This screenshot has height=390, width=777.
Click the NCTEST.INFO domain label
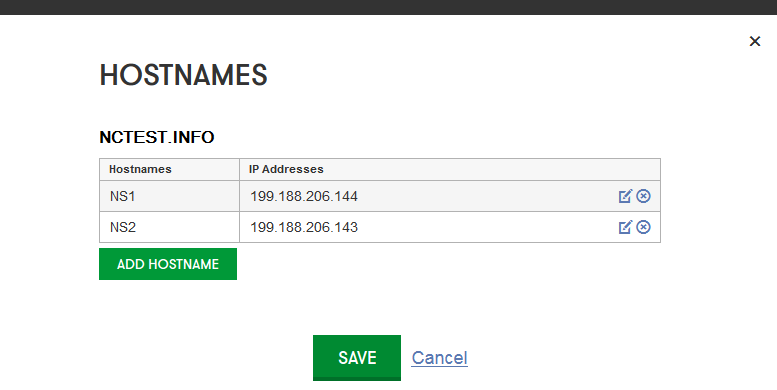157,137
